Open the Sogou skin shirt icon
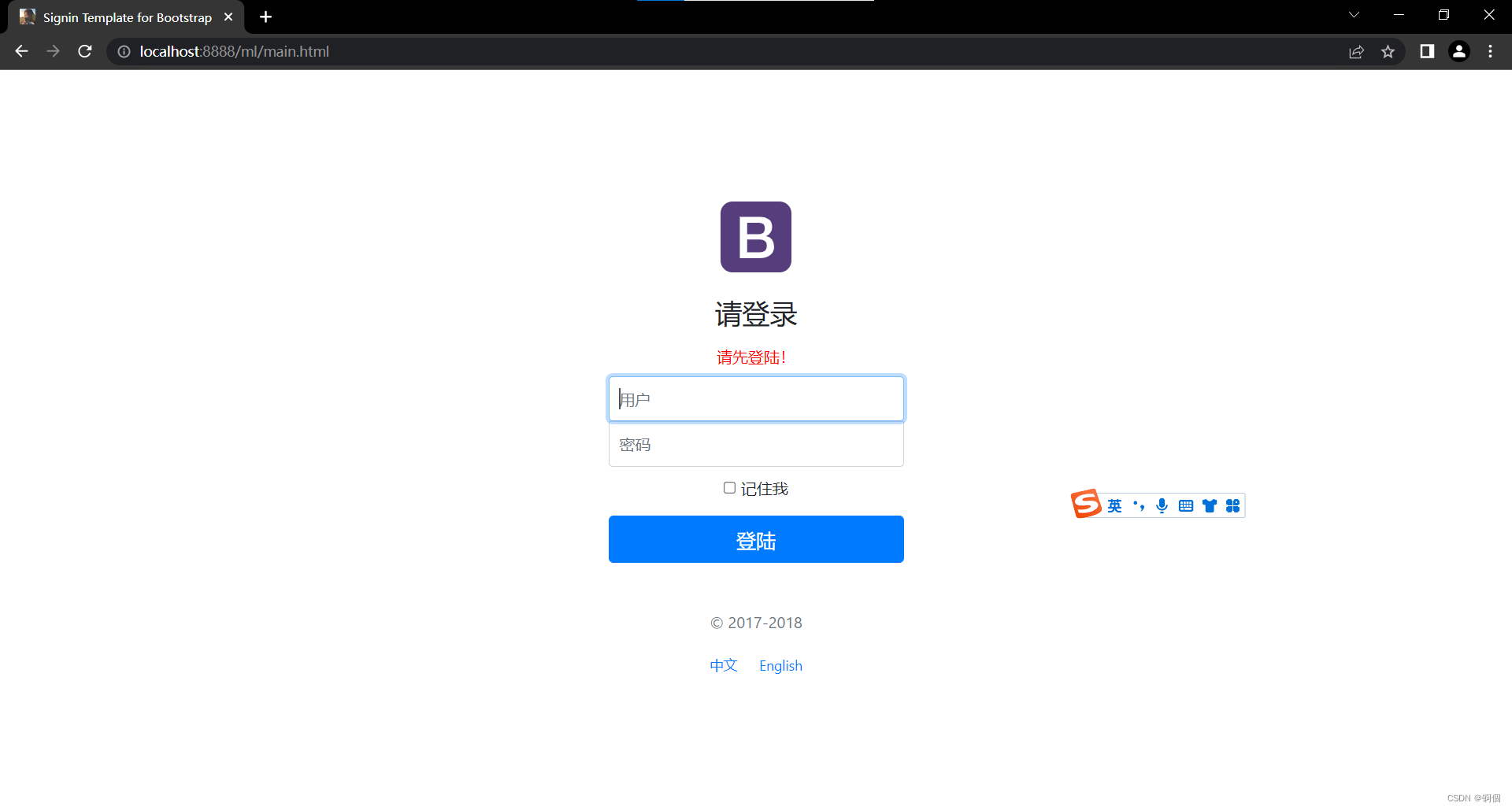The width and height of the screenshot is (1512, 810). click(1210, 505)
